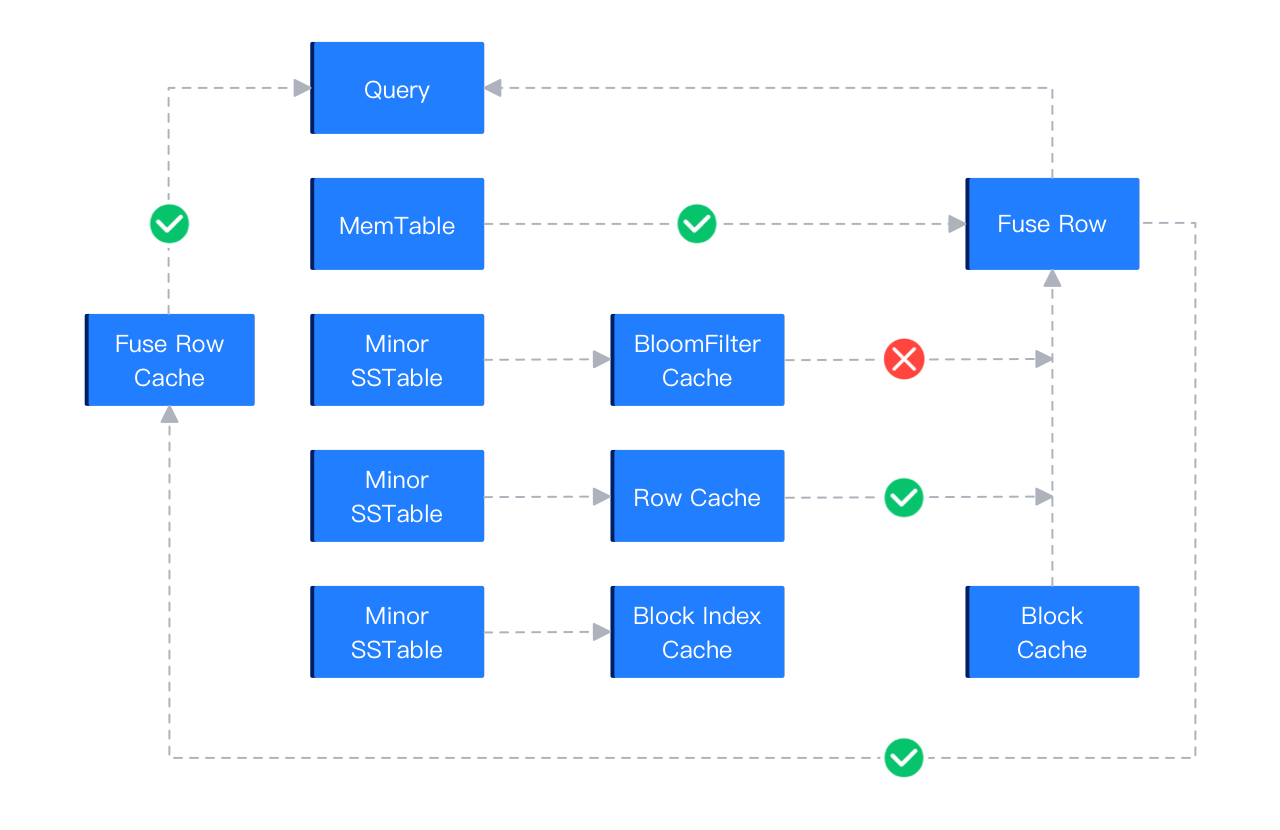Select the Block Cache box

1052,632
